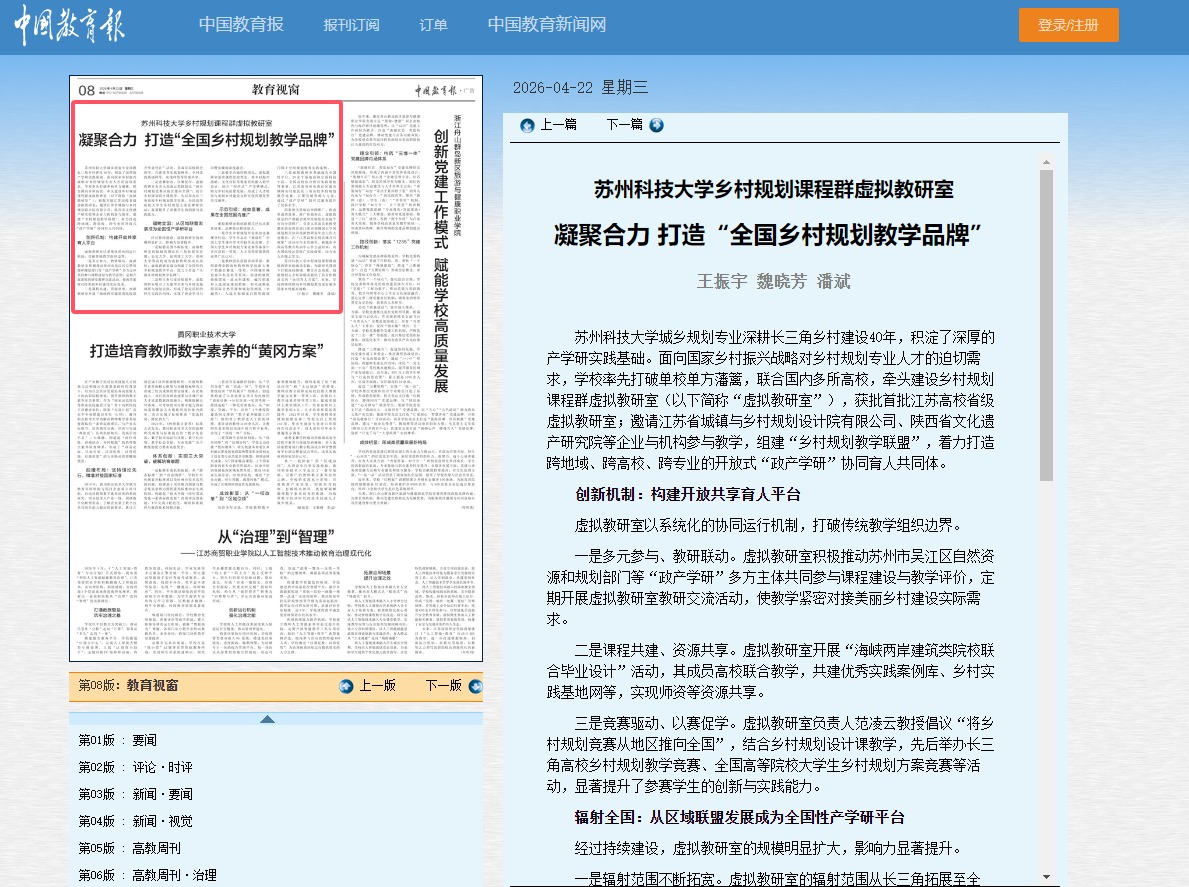Click the article scrollbar up arrow
Screen dimensions: 1189x887
pyautogui.click(x=1046, y=162)
